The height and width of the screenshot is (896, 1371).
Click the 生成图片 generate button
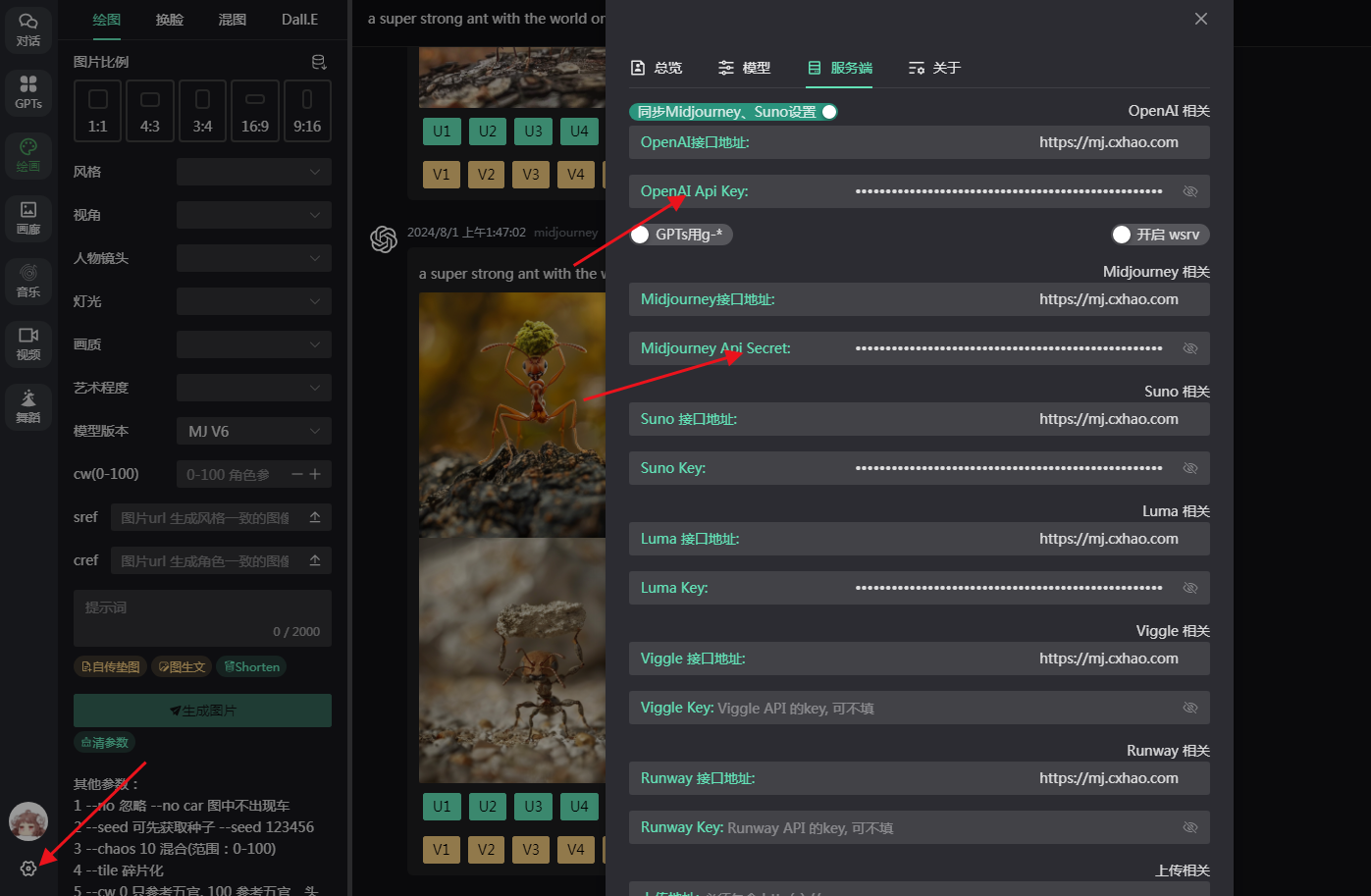coord(202,711)
